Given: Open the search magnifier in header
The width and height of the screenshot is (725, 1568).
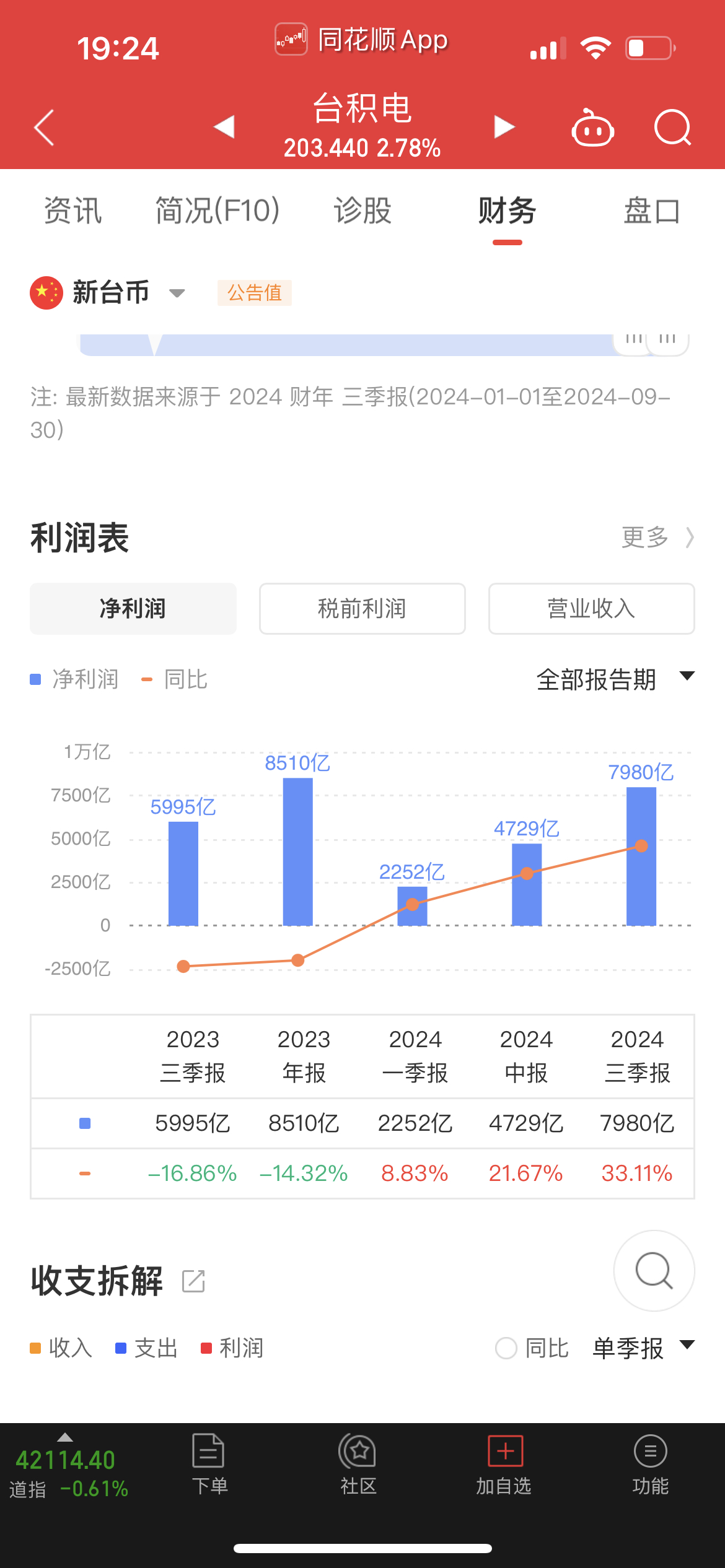Looking at the screenshot, I should tap(672, 128).
